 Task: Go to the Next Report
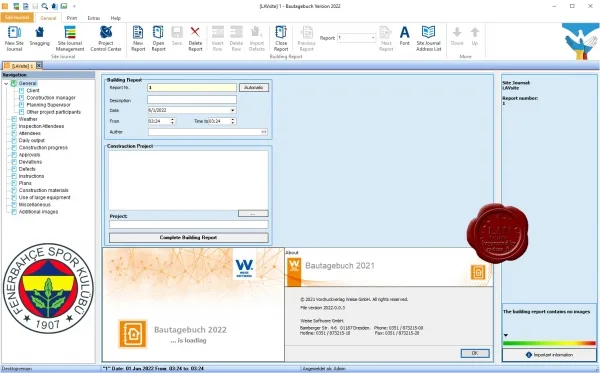386,33
